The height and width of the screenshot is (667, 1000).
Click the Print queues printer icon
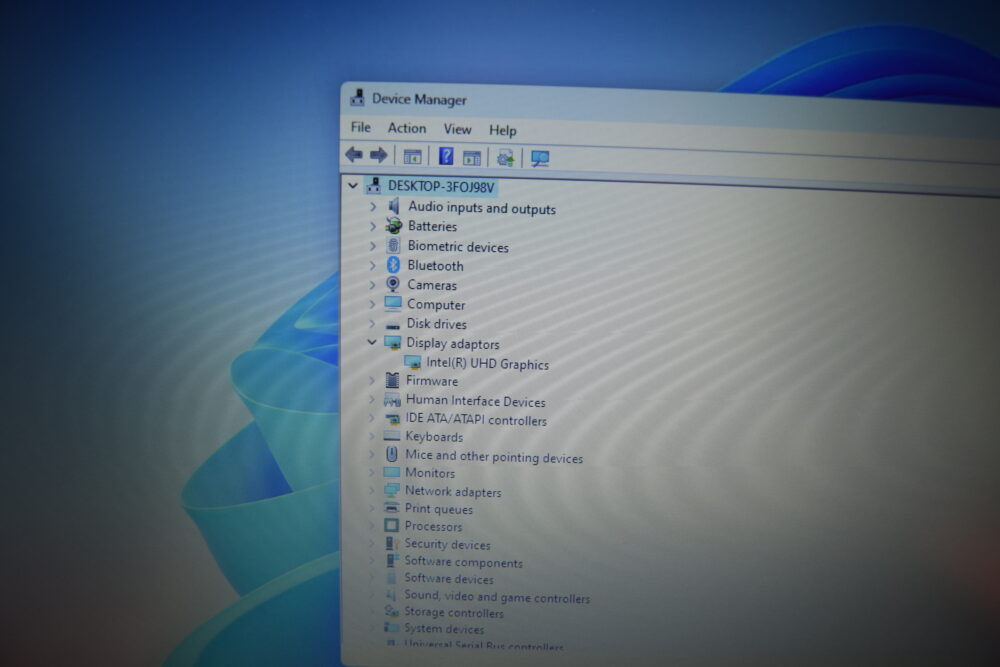391,508
